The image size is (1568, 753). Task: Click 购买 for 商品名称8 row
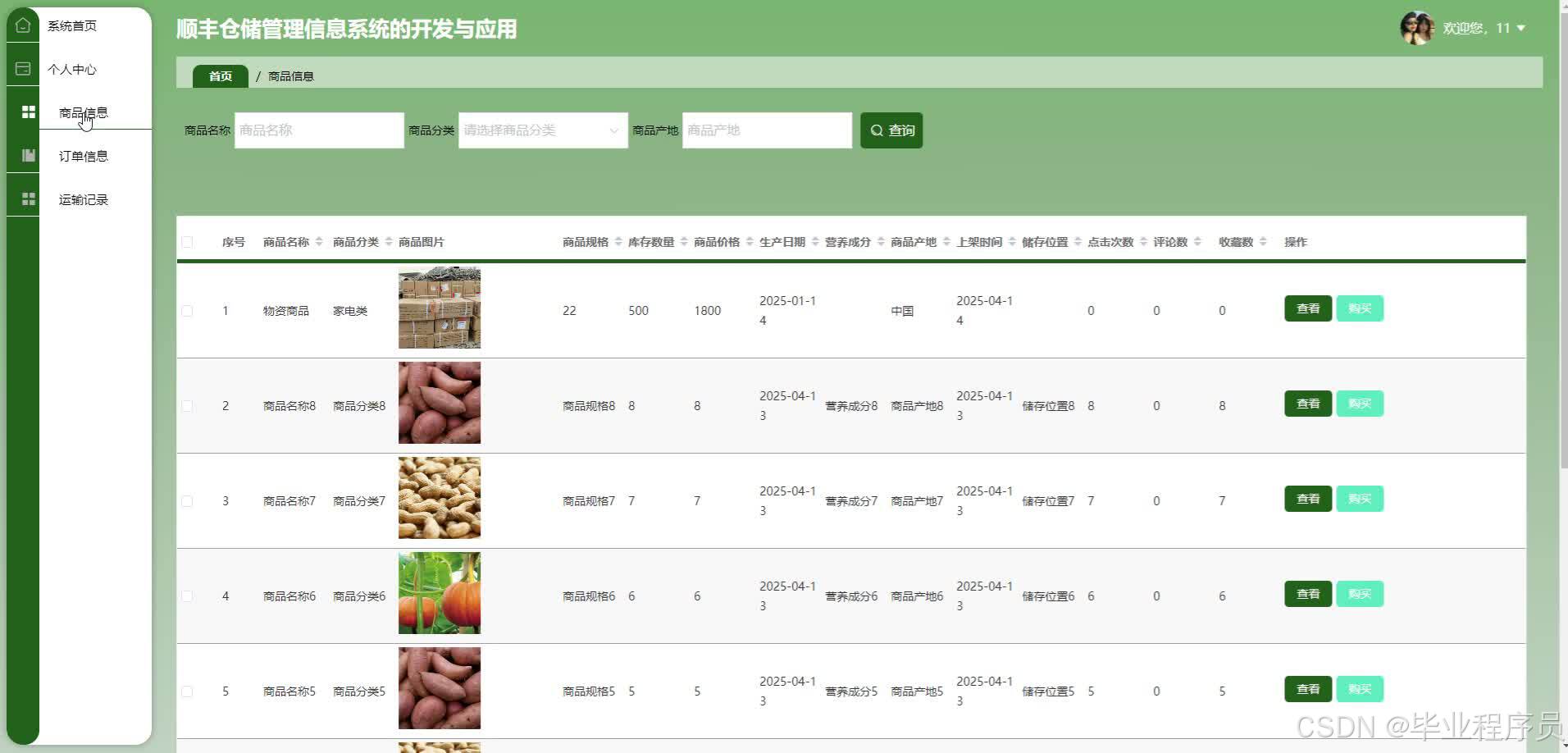1360,404
